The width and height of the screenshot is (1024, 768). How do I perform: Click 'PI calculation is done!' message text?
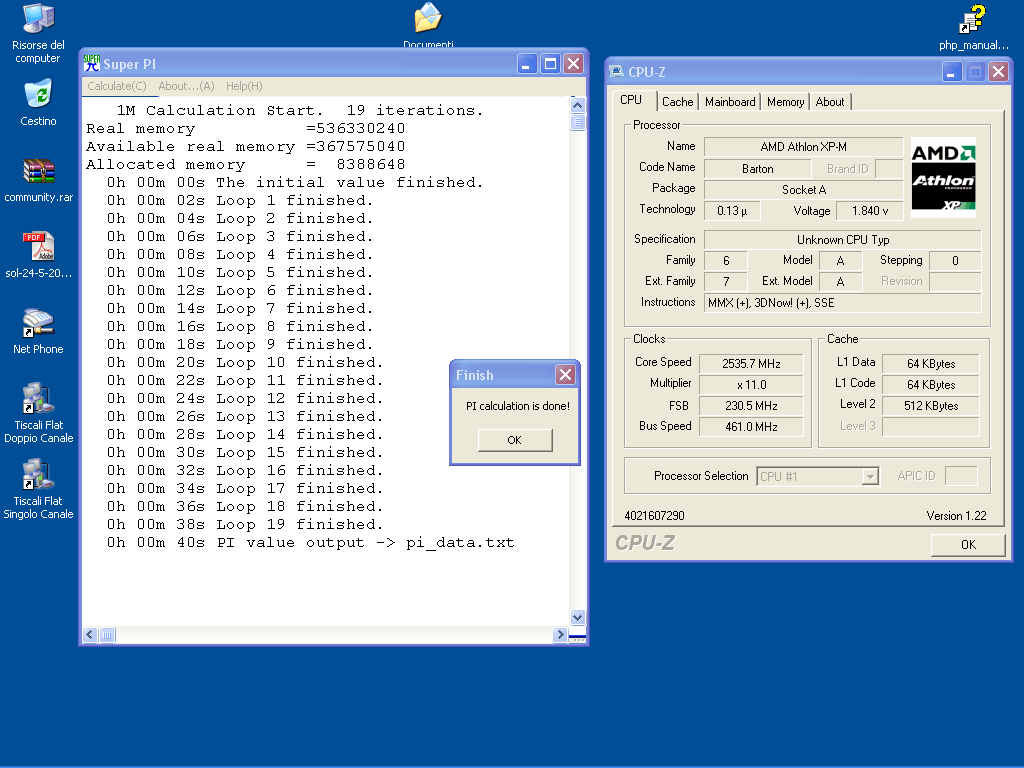click(x=518, y=406)
